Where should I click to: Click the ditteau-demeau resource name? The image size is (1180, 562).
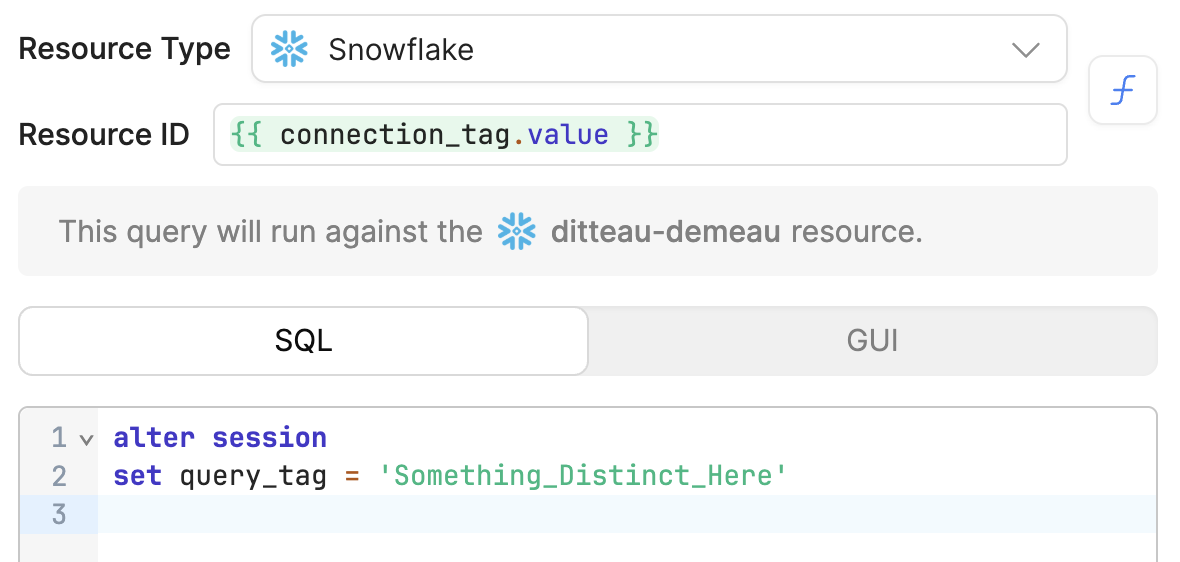(665, 231)
